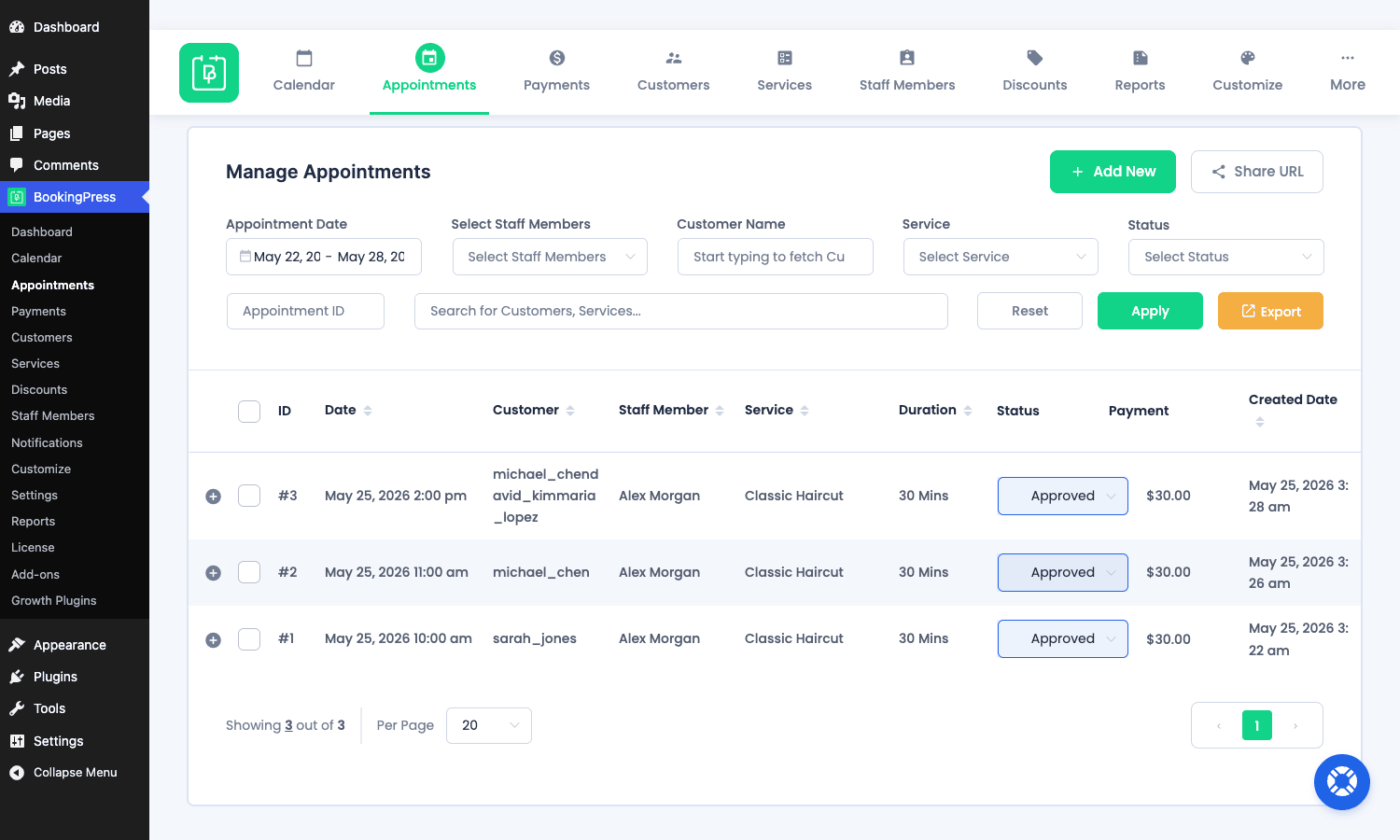This screenshot has width=1400, height=840.
Task: Expand details of appointment #1 row
Action: click(213, 640)
